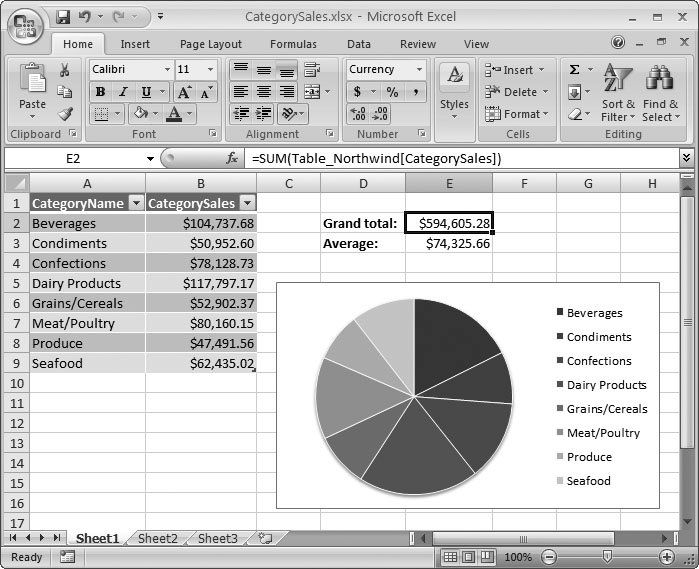This screenshot has height=569, width=699.
Task: Add a new worksheet tab
Action: click(265, 538)
